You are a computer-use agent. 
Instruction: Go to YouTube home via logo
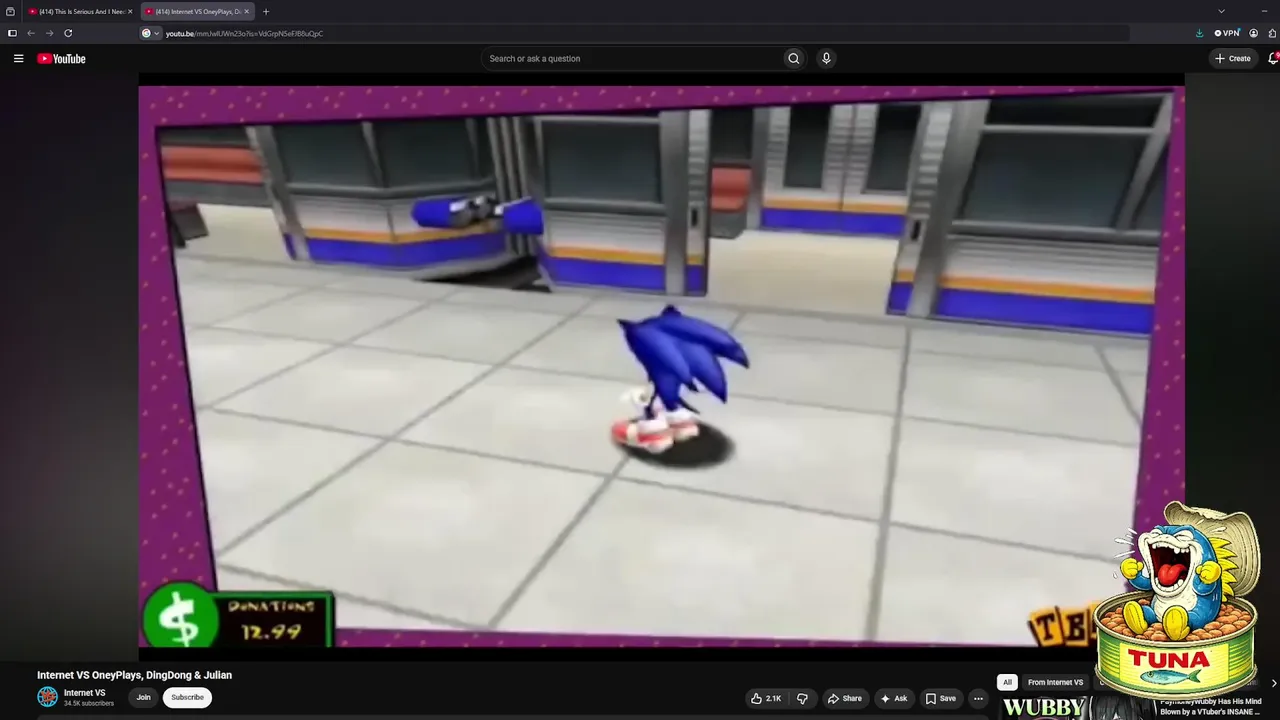[x=61, y=59]
